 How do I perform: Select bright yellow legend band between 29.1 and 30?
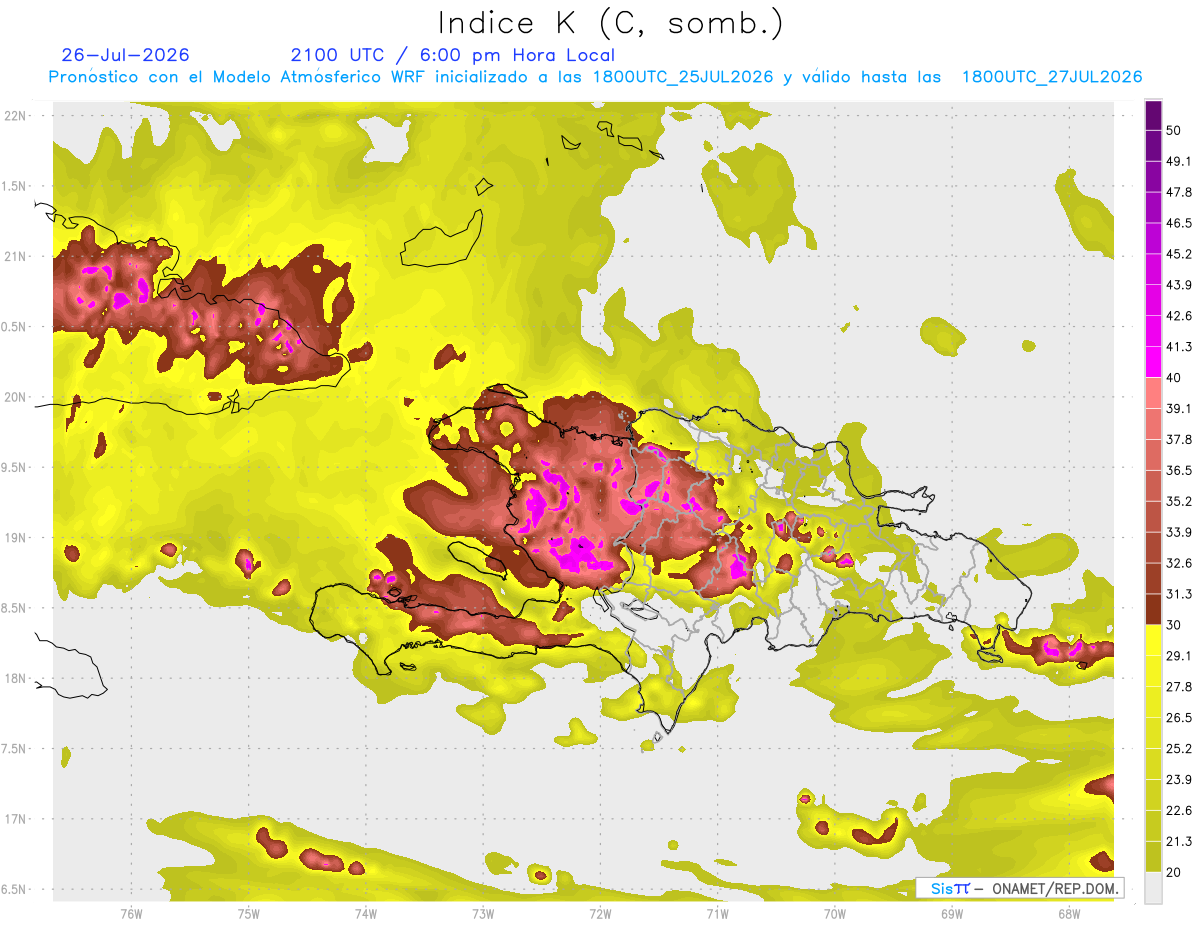[x=1153, y=640]
